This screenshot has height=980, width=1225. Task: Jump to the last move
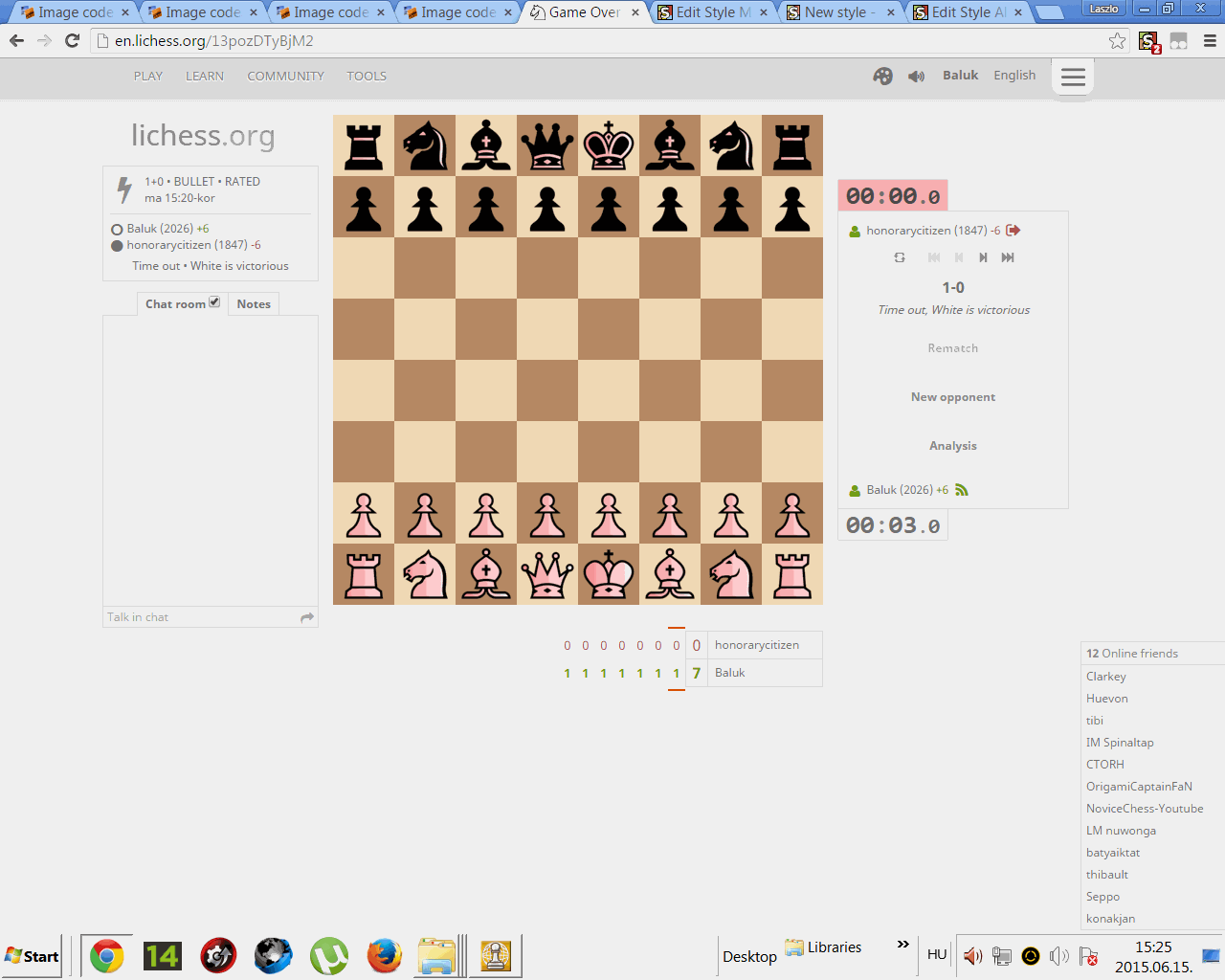1008,257
